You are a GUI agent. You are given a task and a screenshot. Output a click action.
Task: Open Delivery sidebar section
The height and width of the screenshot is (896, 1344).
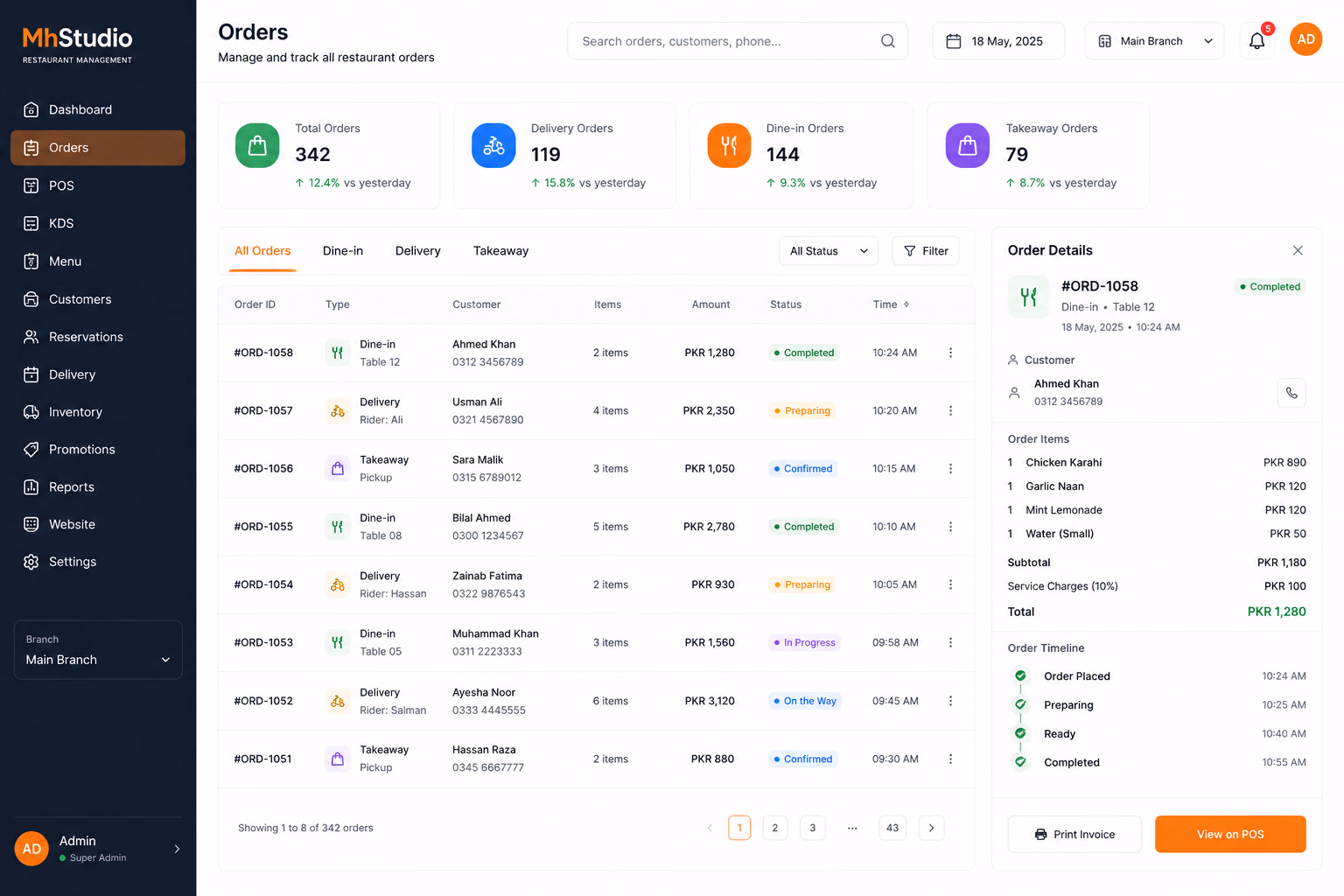pyautogui.click(x=98, y=374)
